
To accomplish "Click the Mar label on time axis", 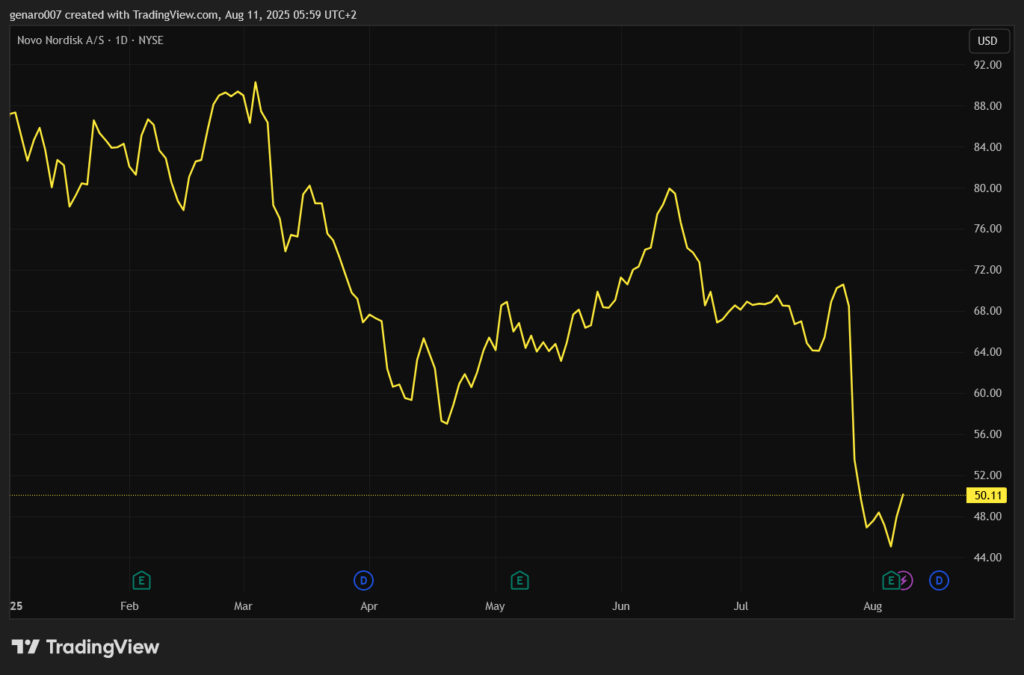I will point(244,606).
